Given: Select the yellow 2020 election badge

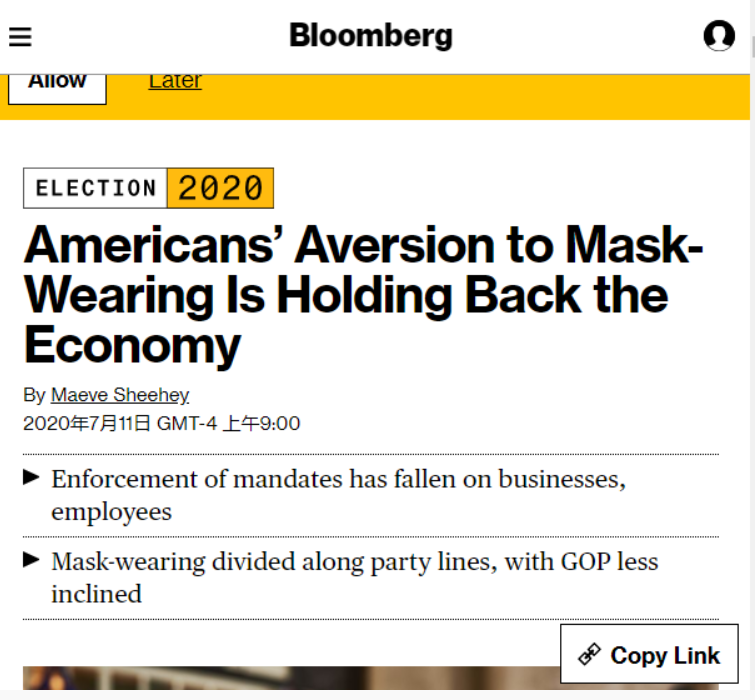Looking at the screenshot, I should [x=220, y=188].
